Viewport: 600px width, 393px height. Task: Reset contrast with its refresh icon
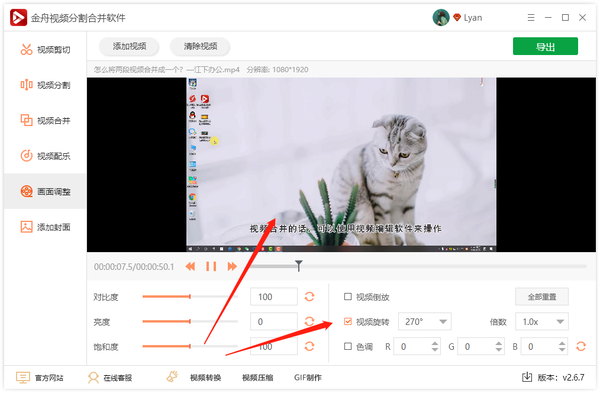pyautogui.click(x=309, y=297)
